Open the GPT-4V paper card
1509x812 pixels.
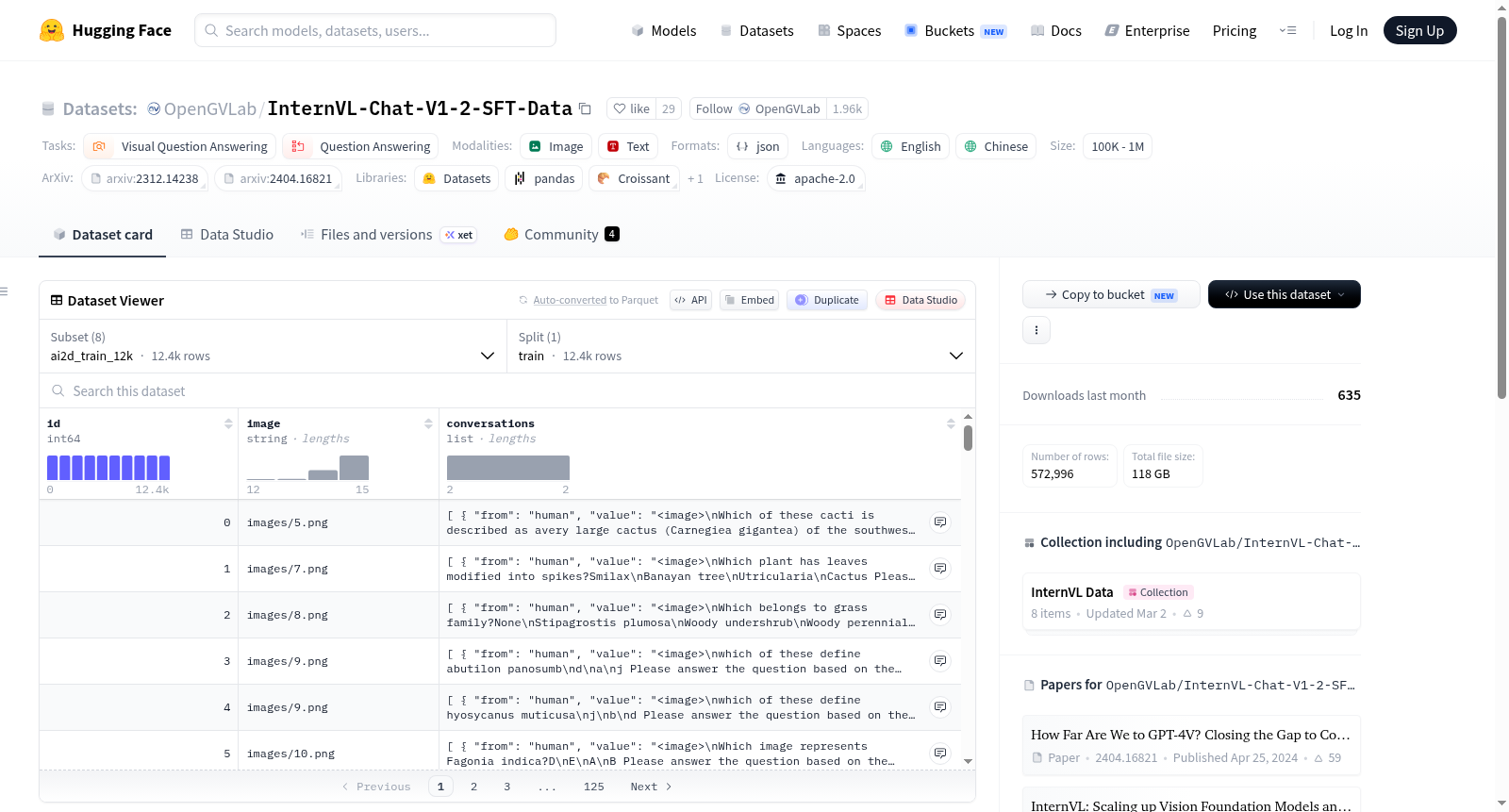coord(1191,745)
